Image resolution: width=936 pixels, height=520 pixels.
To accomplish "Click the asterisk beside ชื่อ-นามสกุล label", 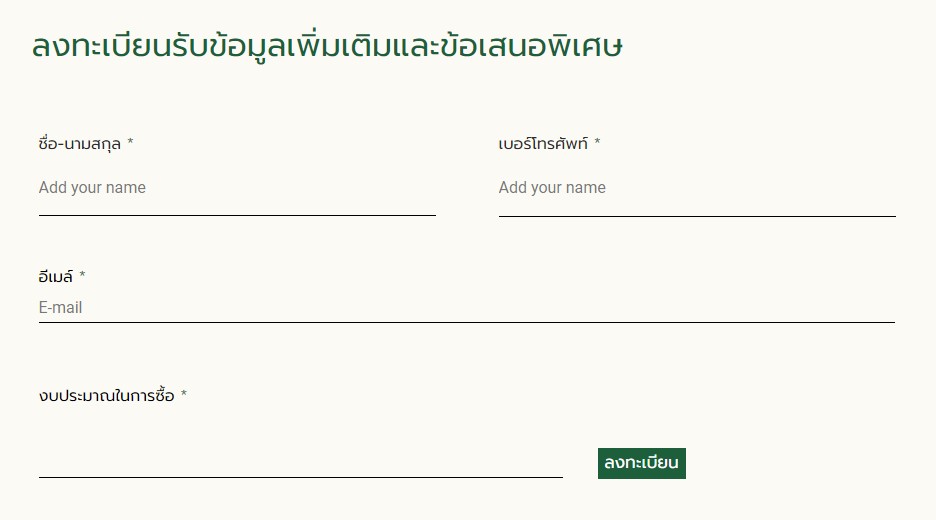I will pyautogui.click(x=130, y=143).
